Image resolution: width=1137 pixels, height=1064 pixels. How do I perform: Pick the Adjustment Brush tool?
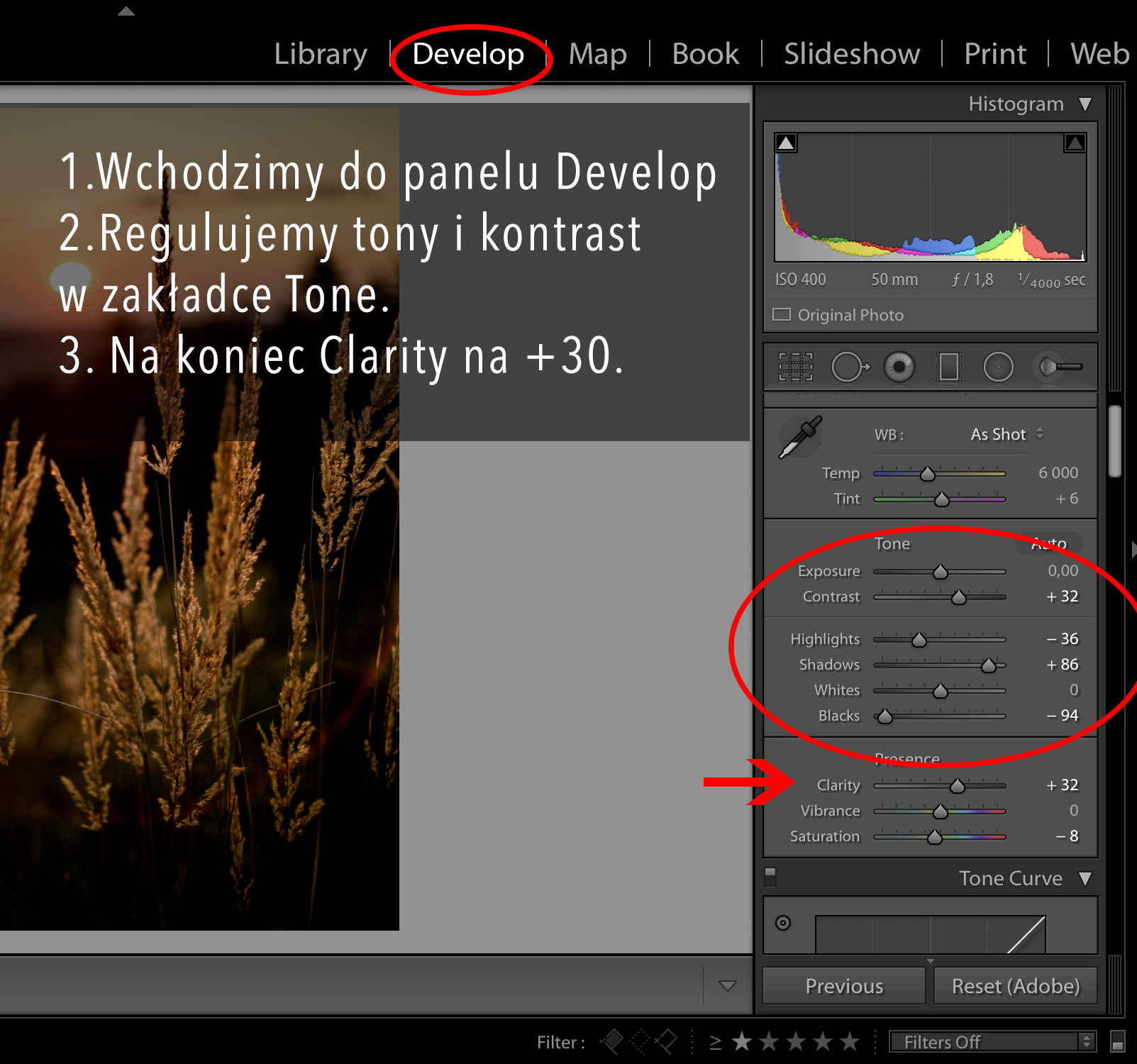(x=1059, y=367)
